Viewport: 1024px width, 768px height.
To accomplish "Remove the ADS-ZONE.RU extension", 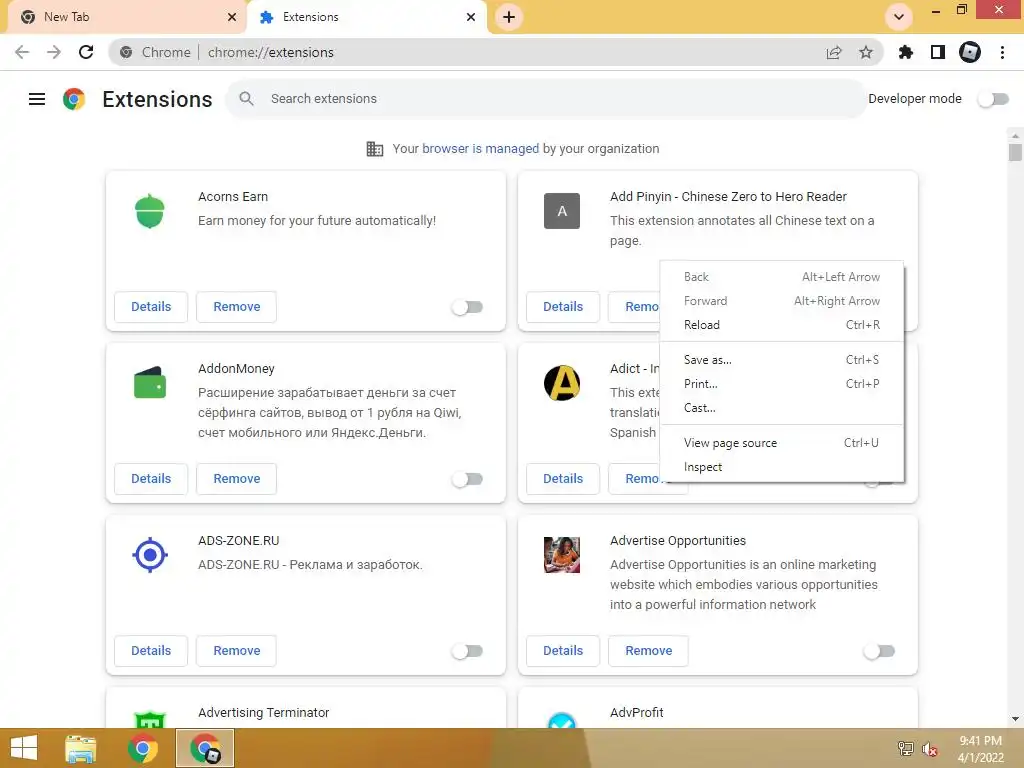I will (236, 651).
